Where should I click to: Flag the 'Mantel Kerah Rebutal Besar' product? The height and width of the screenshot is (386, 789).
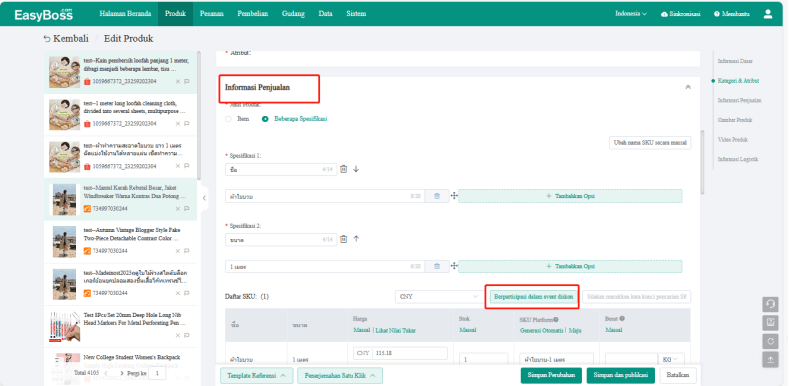click(187, 208)
